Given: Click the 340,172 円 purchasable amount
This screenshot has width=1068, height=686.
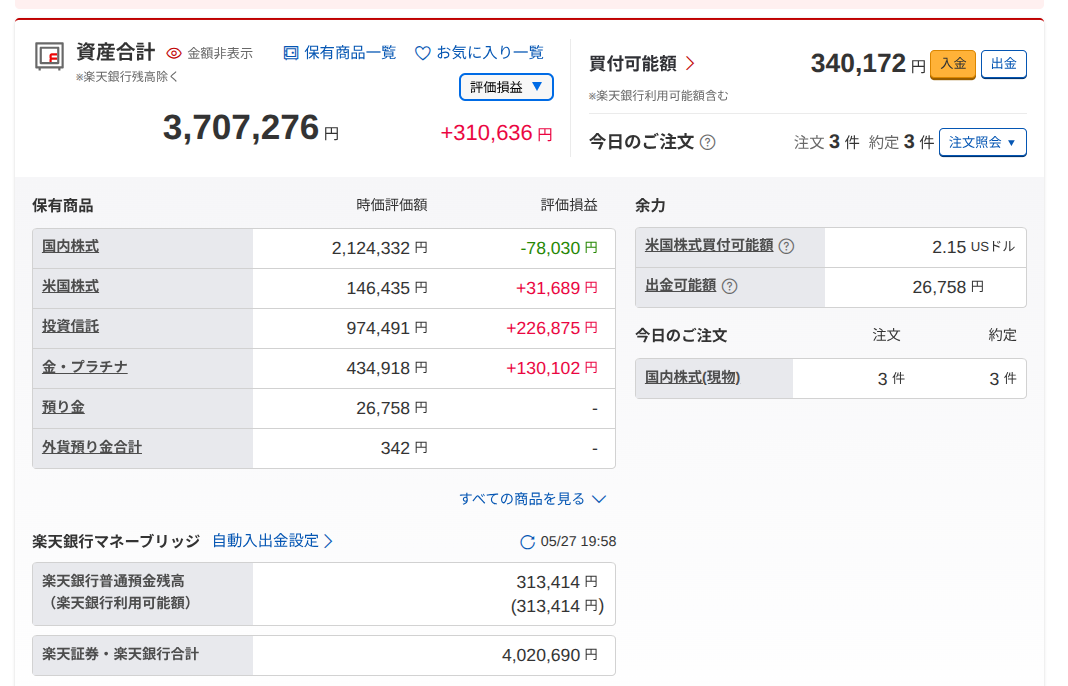Looking at the screenshot, I should point(868,63).
